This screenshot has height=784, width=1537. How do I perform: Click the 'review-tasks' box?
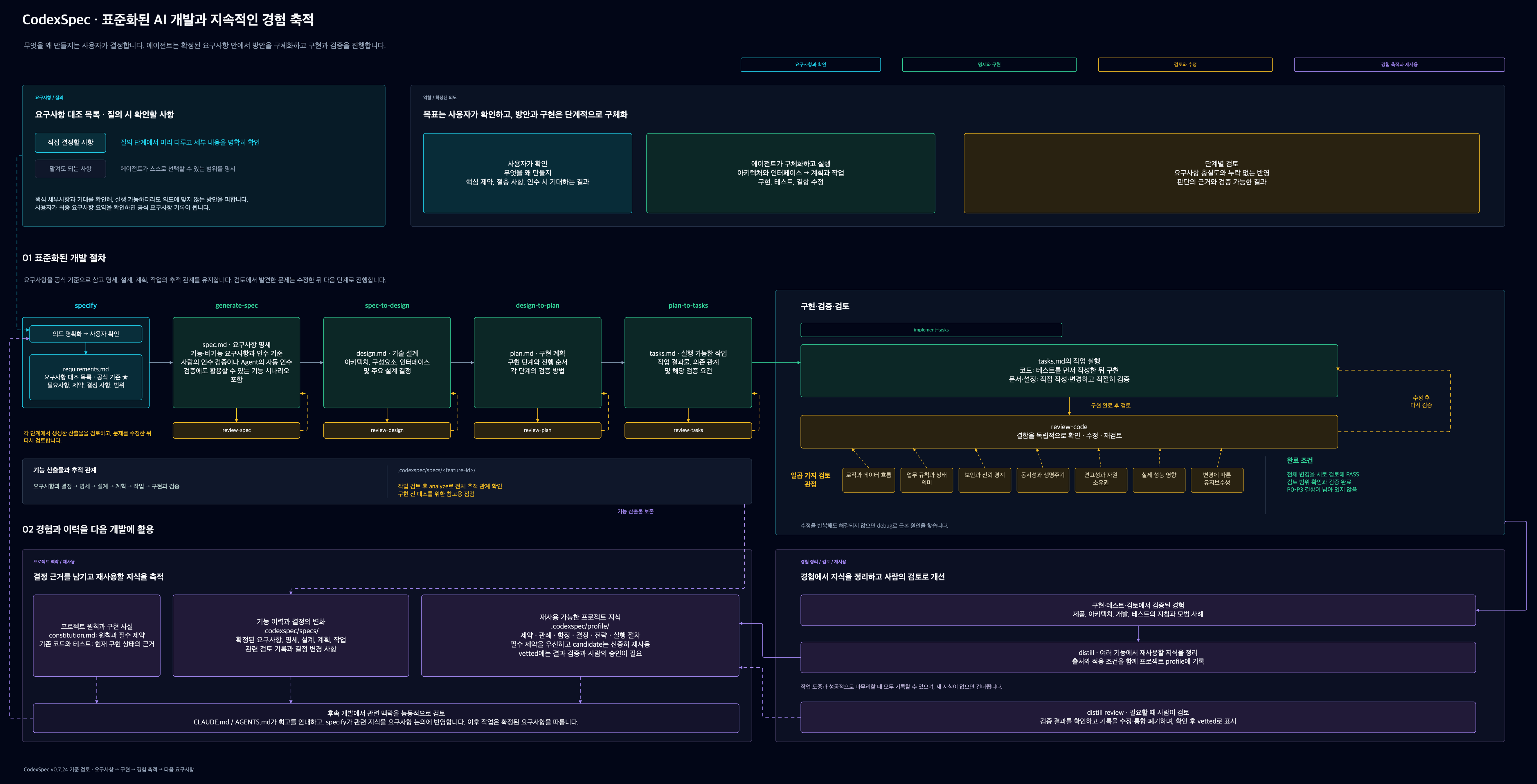(x=688, y=430)
